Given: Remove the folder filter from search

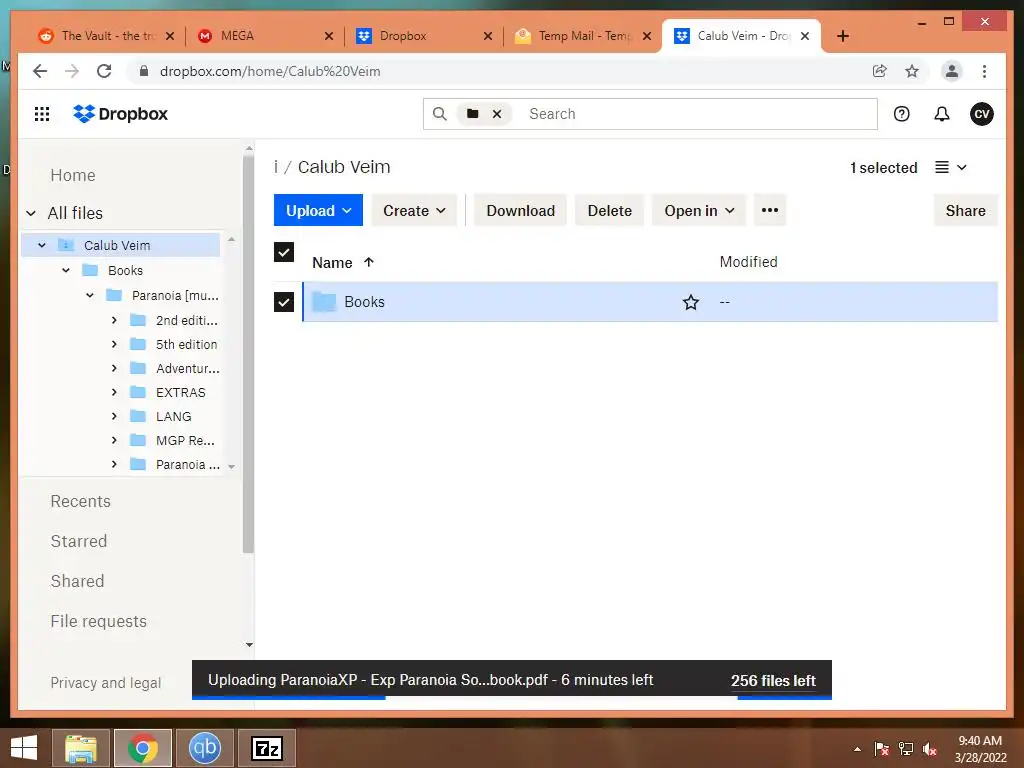Looking at the screenshot, I should pos(497,114).
